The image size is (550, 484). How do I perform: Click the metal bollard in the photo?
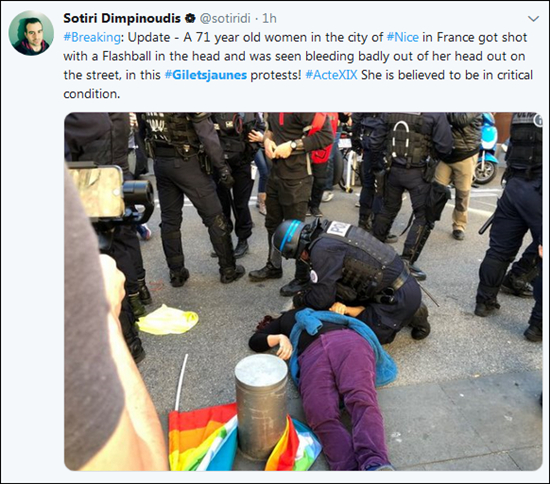tap(261, 406)
